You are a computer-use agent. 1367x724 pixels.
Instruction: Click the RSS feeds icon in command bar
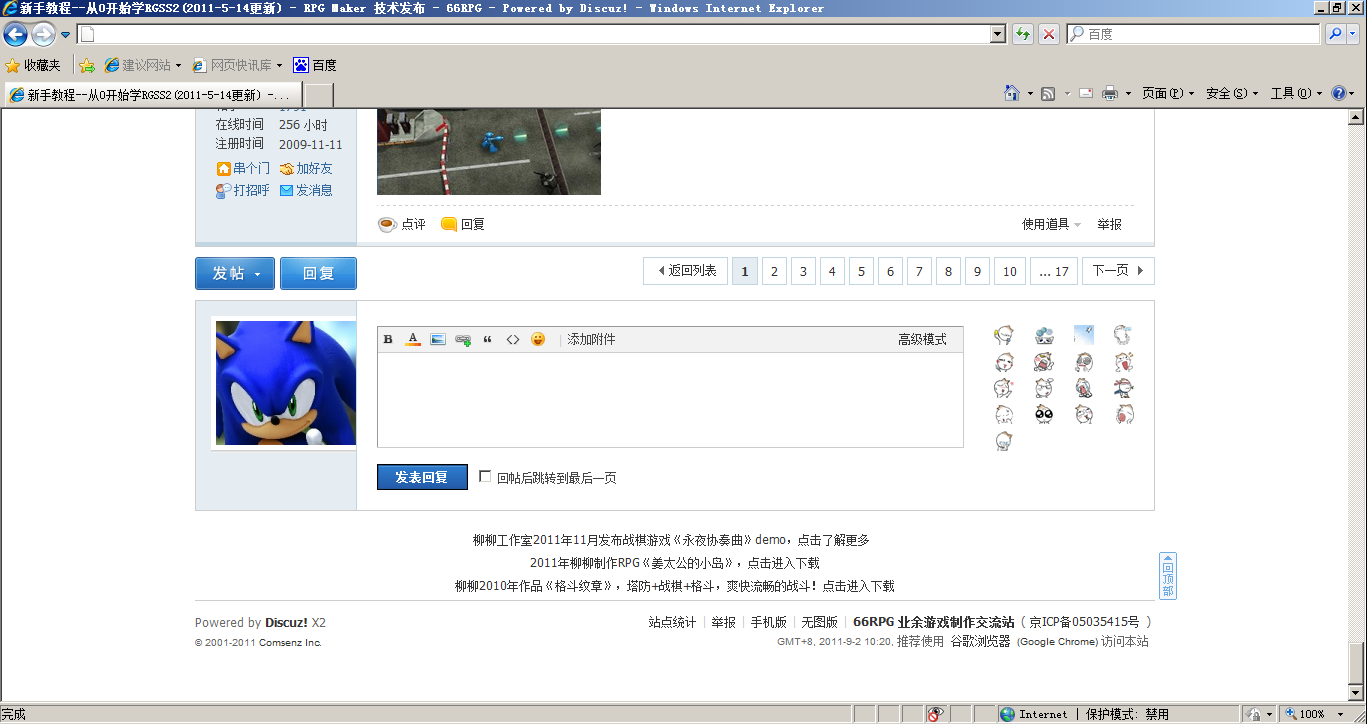1048,93
